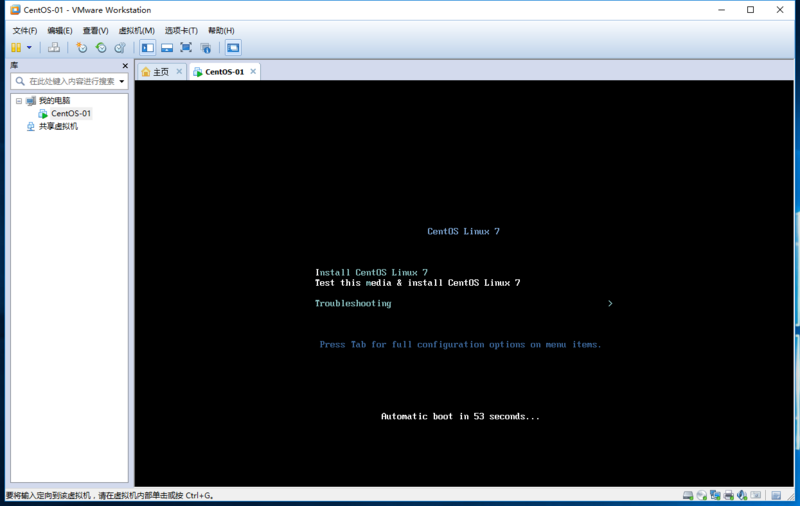Open the 编辑(E) menu
This screenshot has height=506, width=800.
(x=60, y=31)
